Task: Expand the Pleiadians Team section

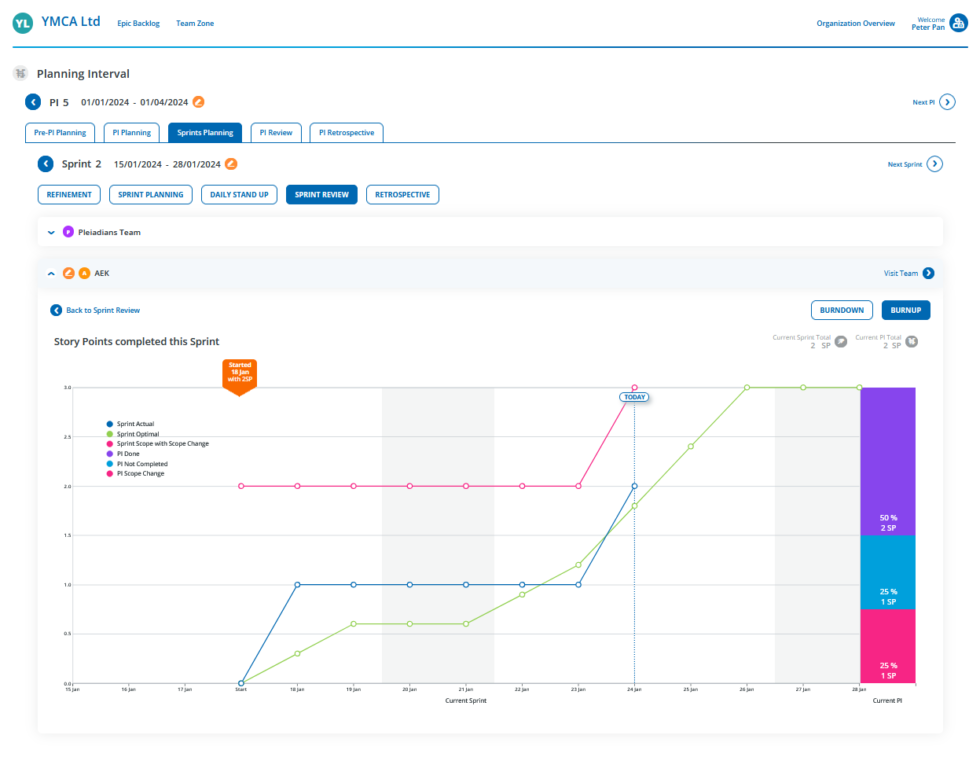Action: (51, 231)
